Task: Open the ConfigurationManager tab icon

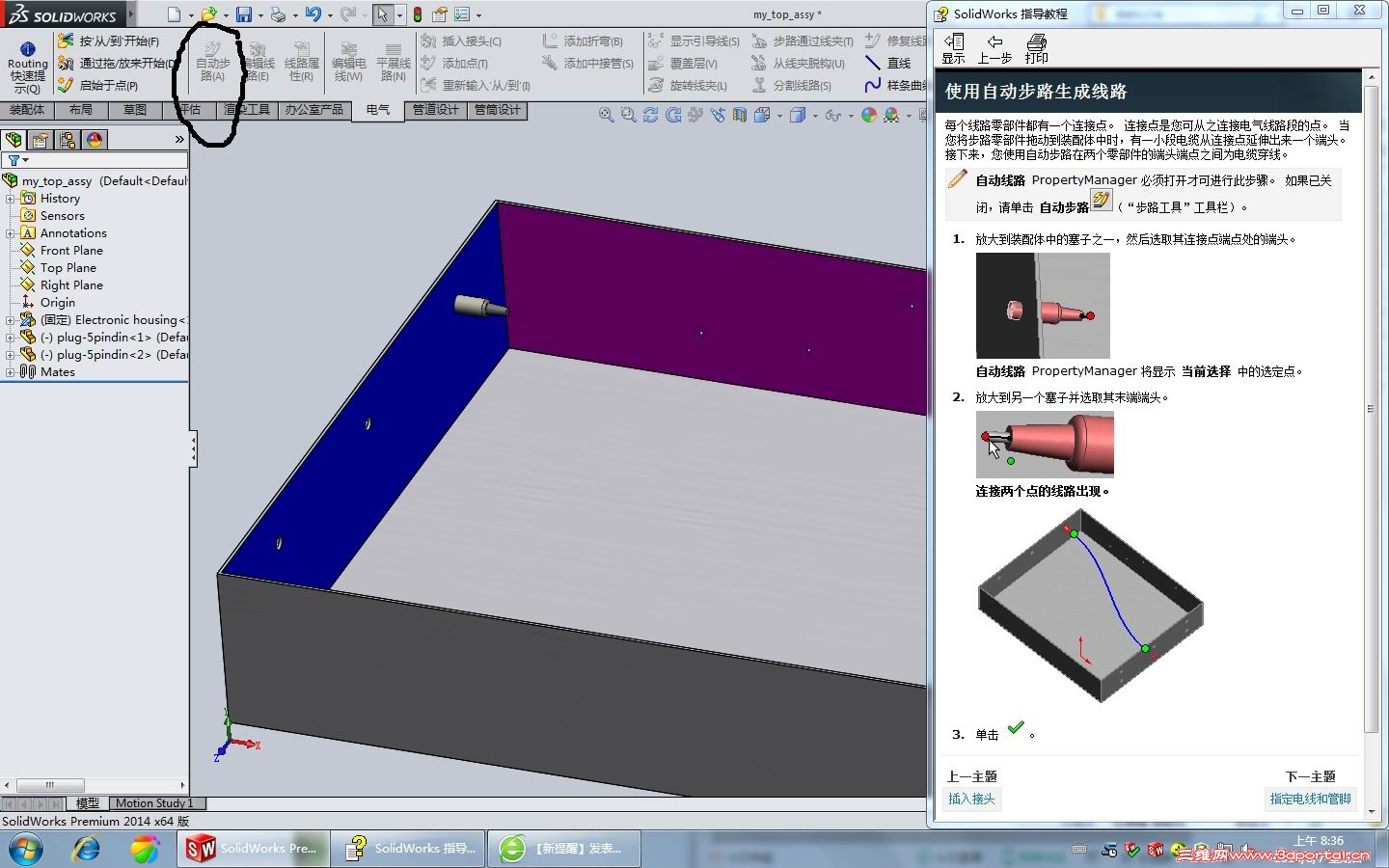Action: [68, 140]
